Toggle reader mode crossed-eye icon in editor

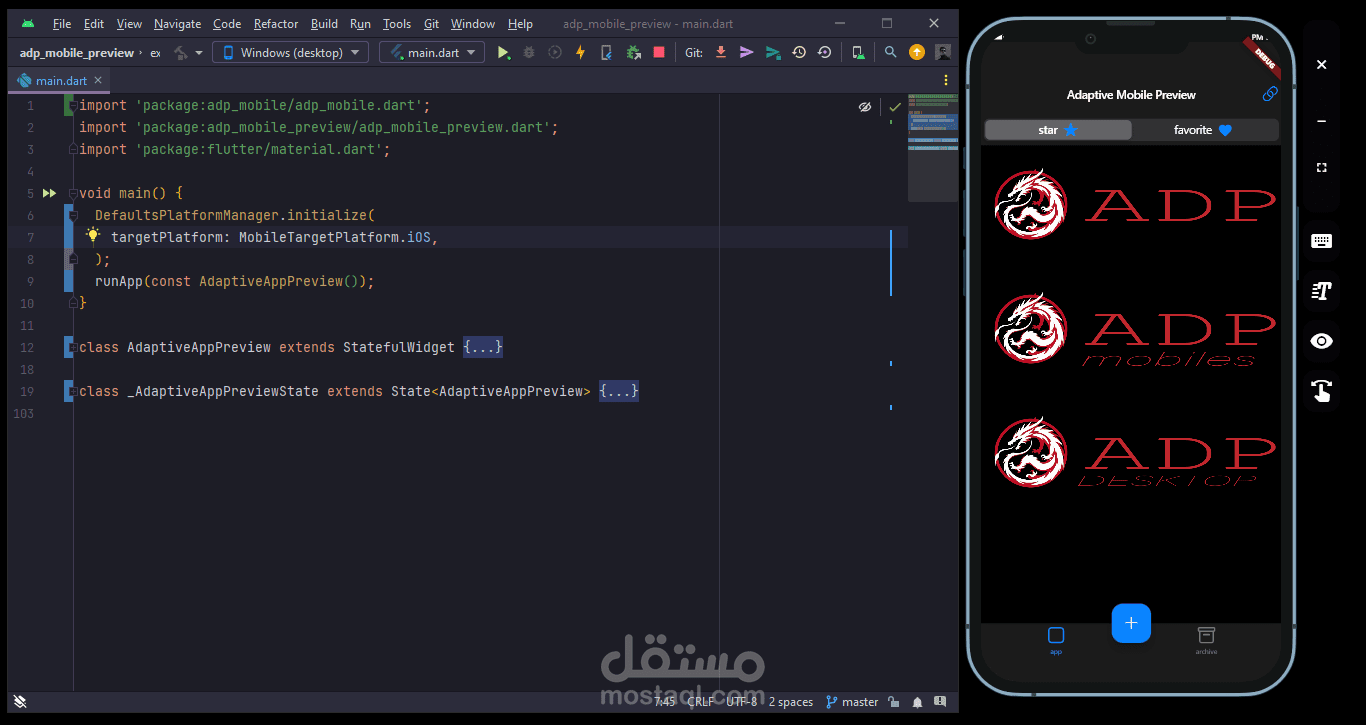tap(865, 106)
